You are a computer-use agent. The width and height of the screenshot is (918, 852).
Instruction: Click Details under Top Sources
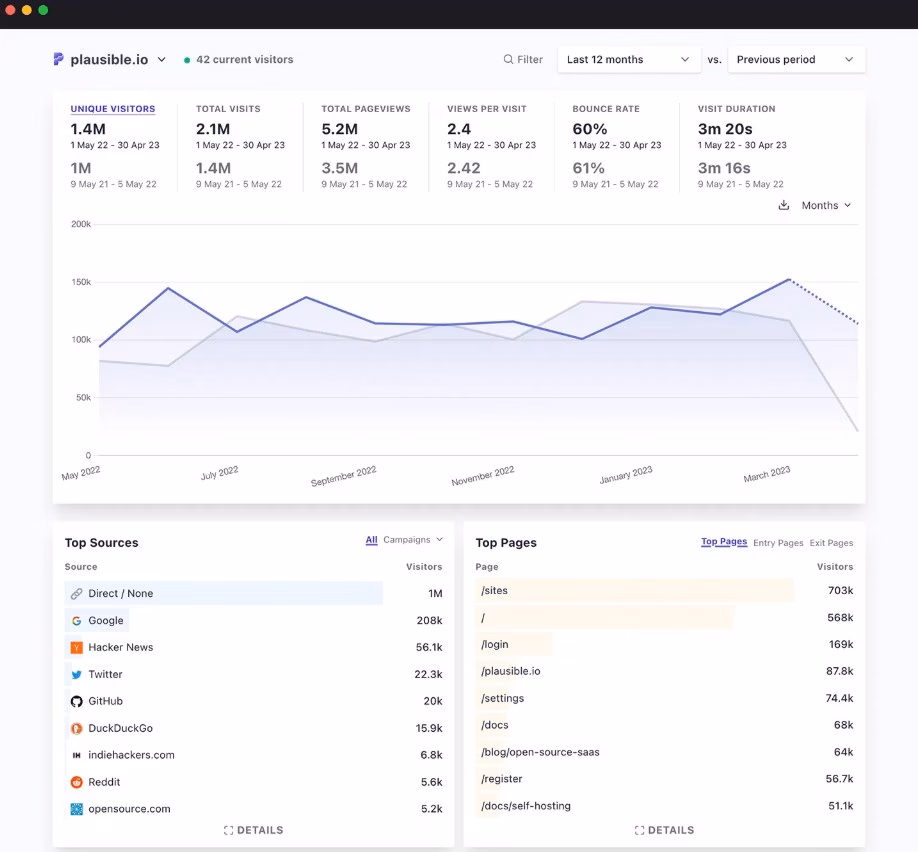pyautogui.click(x=253, y=829)
